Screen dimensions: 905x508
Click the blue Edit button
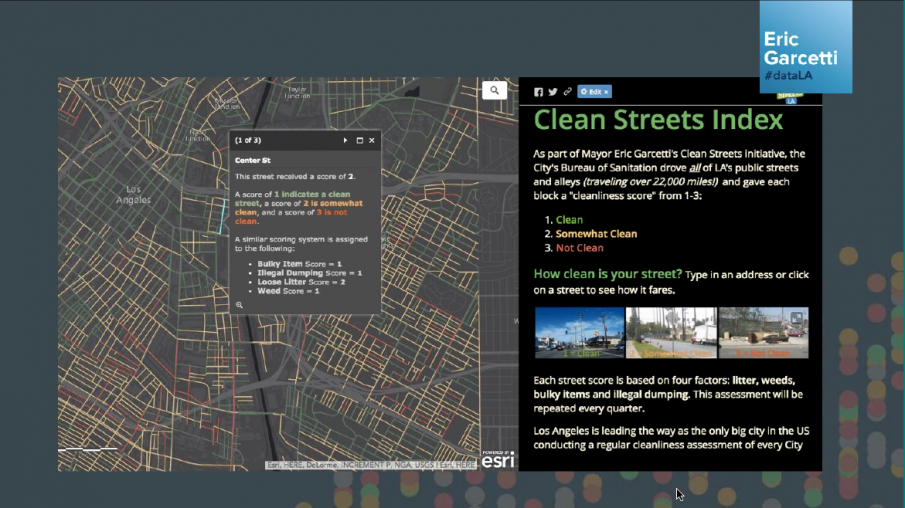594,92
